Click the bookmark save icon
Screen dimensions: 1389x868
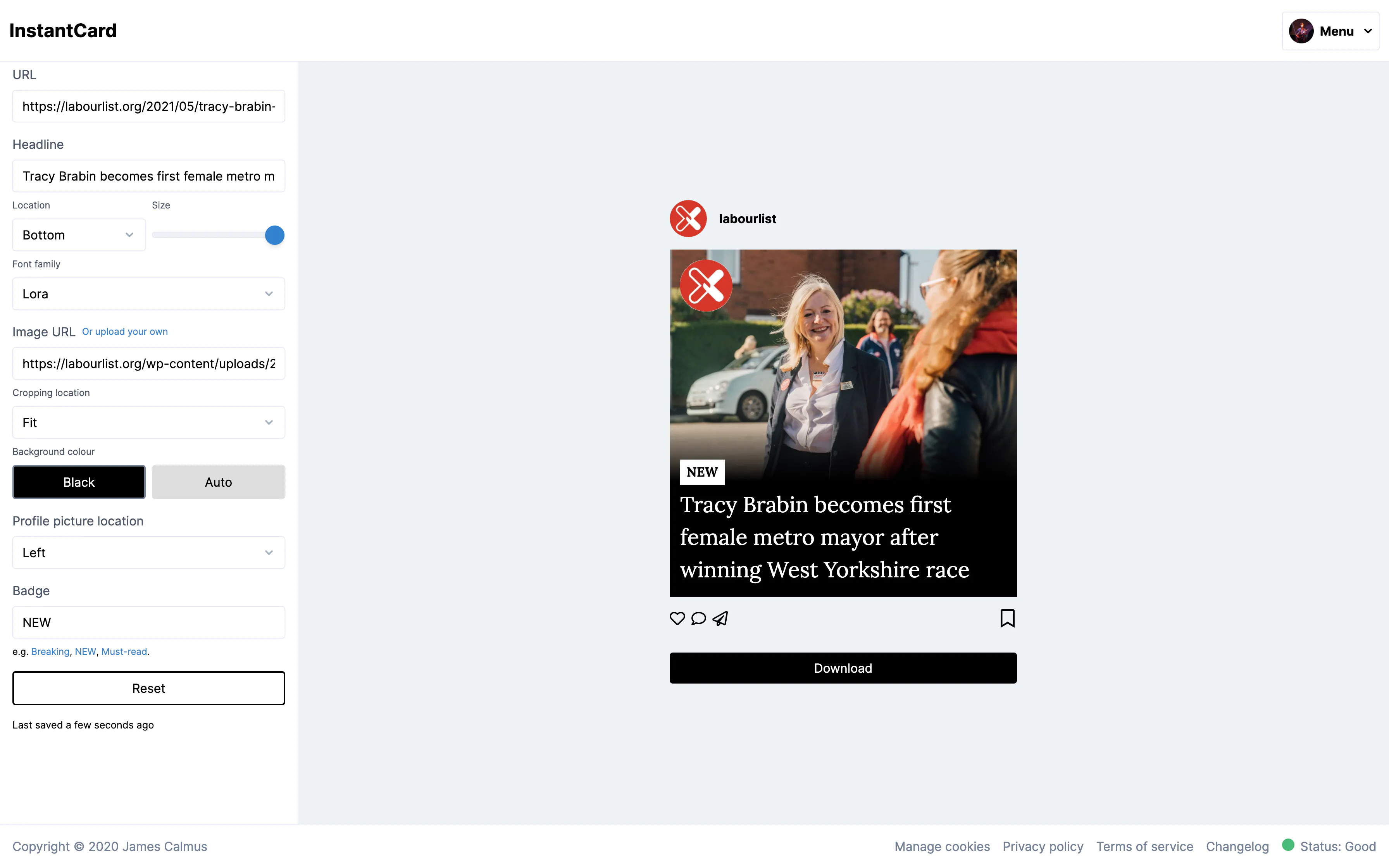point(1007,618)
